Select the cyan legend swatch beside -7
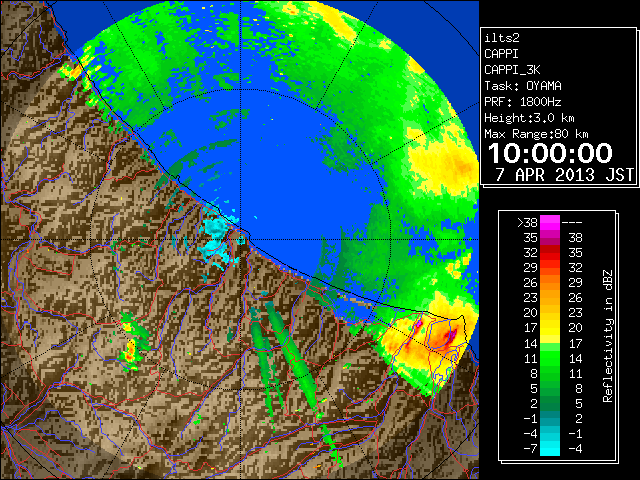640x480 pixels. (550, 448)
